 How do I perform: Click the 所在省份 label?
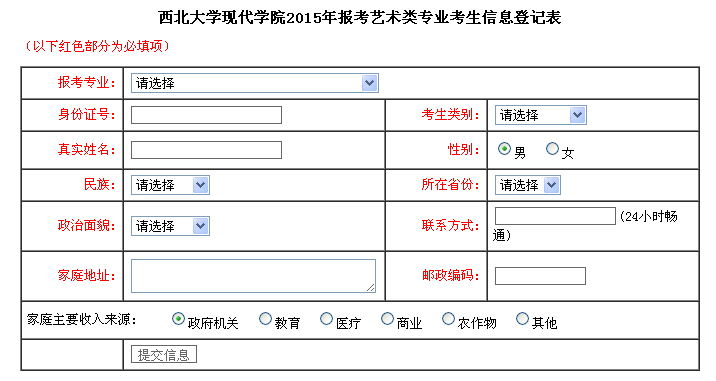pos(450,185)
